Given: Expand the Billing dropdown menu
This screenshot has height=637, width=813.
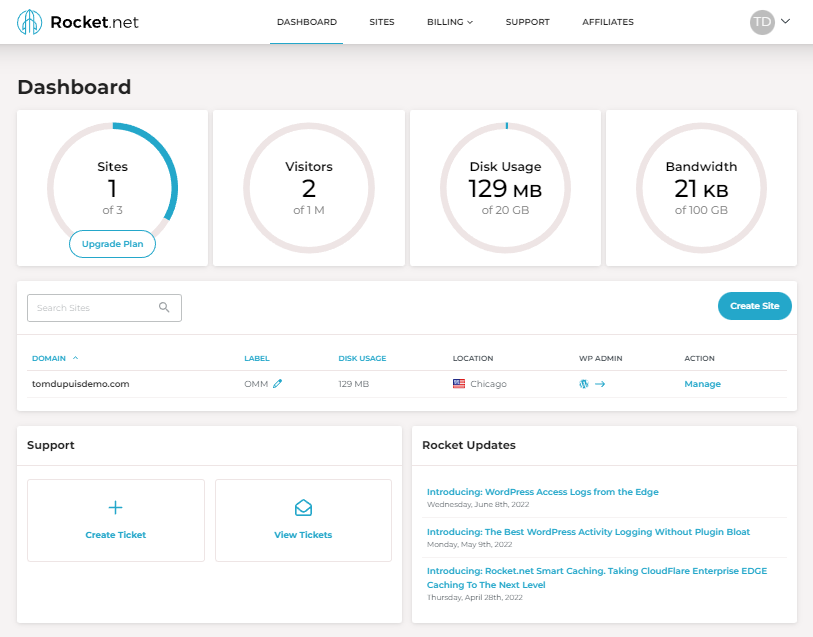Looking at the screenshot, I should (449, 21).
